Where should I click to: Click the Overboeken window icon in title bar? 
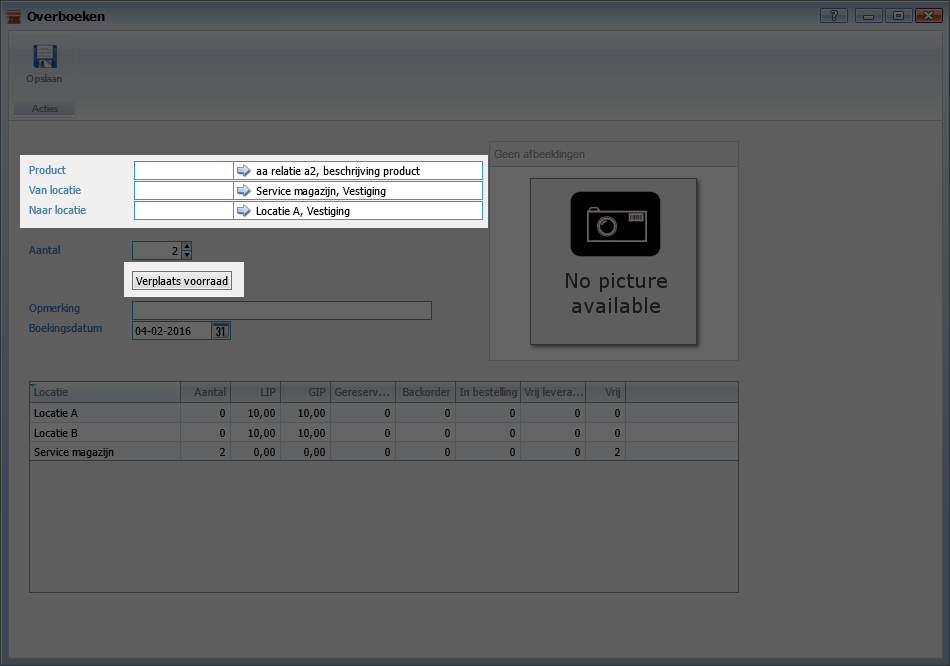click(x=14, y=16)
